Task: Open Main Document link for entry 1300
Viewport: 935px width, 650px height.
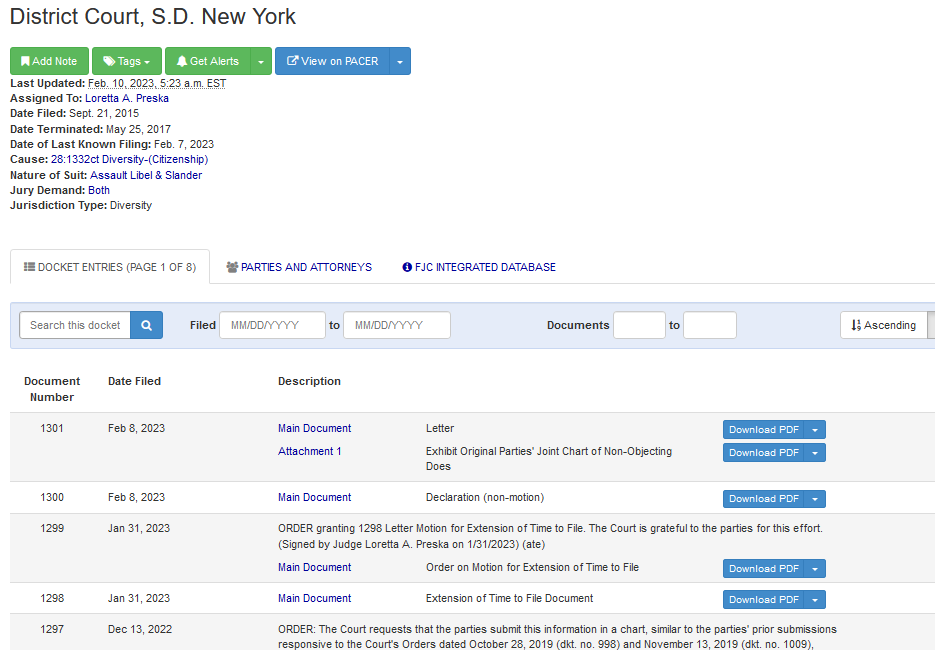Action: [x=314, y=497]
